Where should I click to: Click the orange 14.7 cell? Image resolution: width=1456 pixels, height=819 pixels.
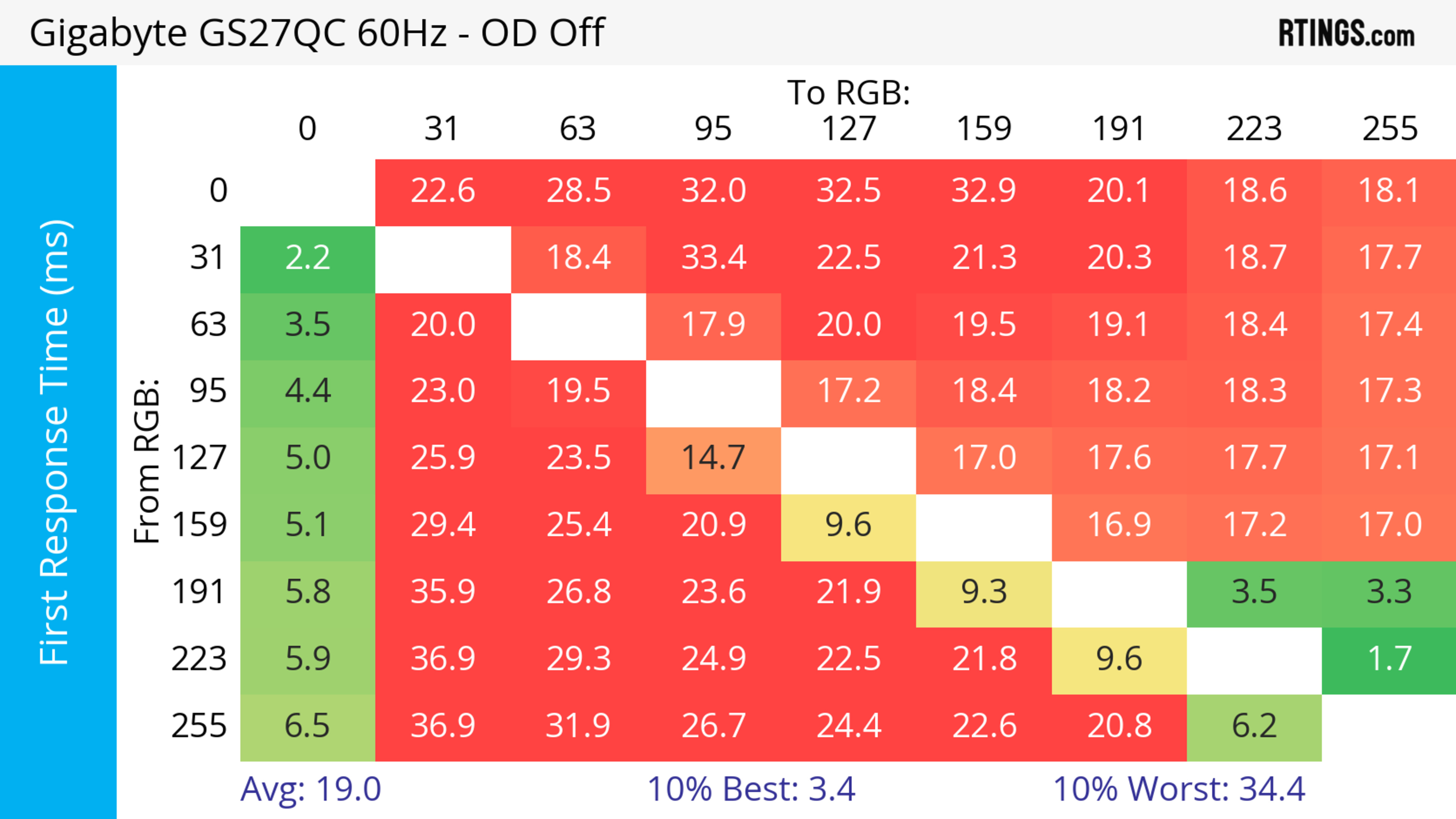click(x=713, y=458)
